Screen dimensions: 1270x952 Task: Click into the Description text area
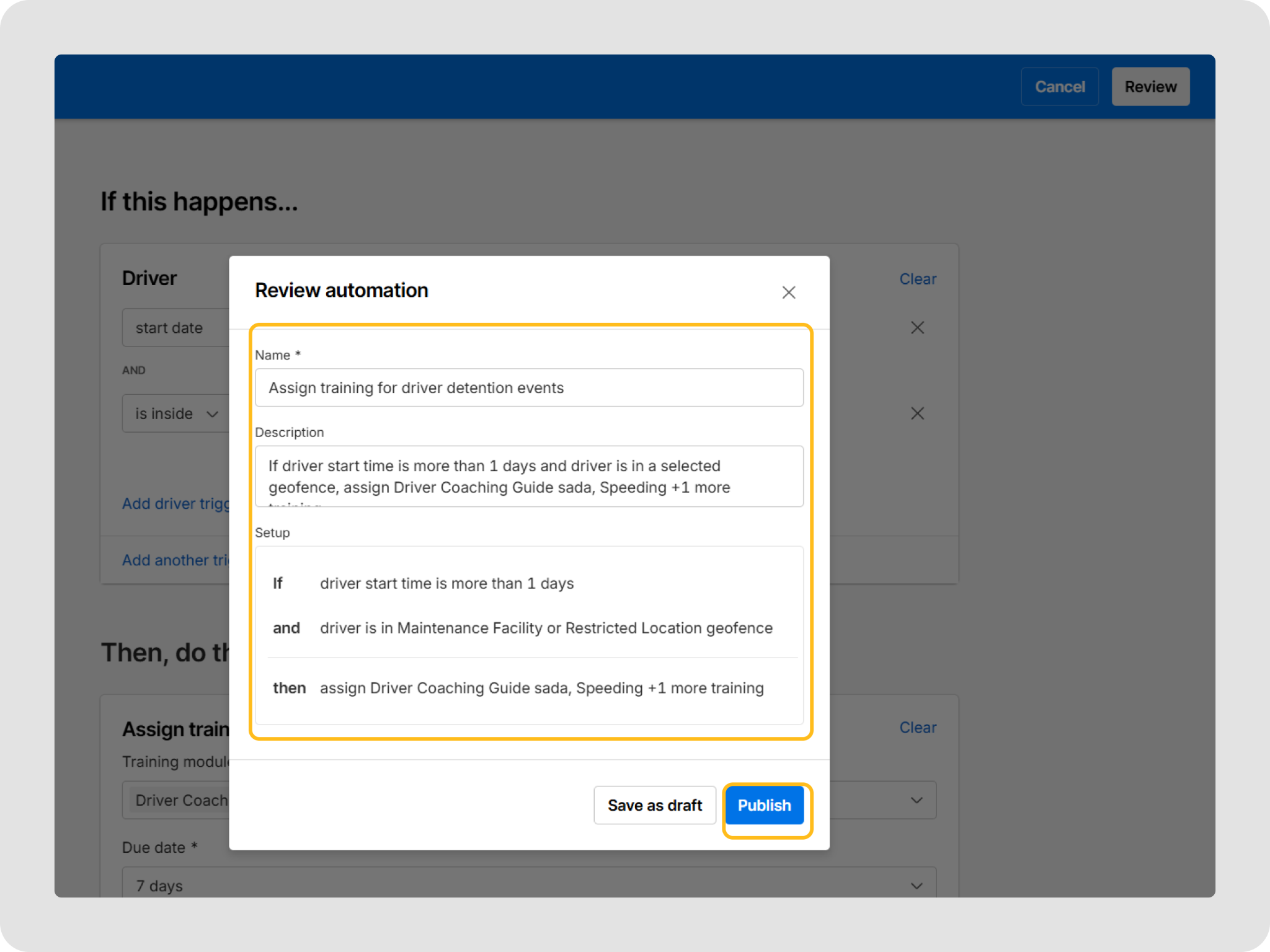tap(528, 476)
